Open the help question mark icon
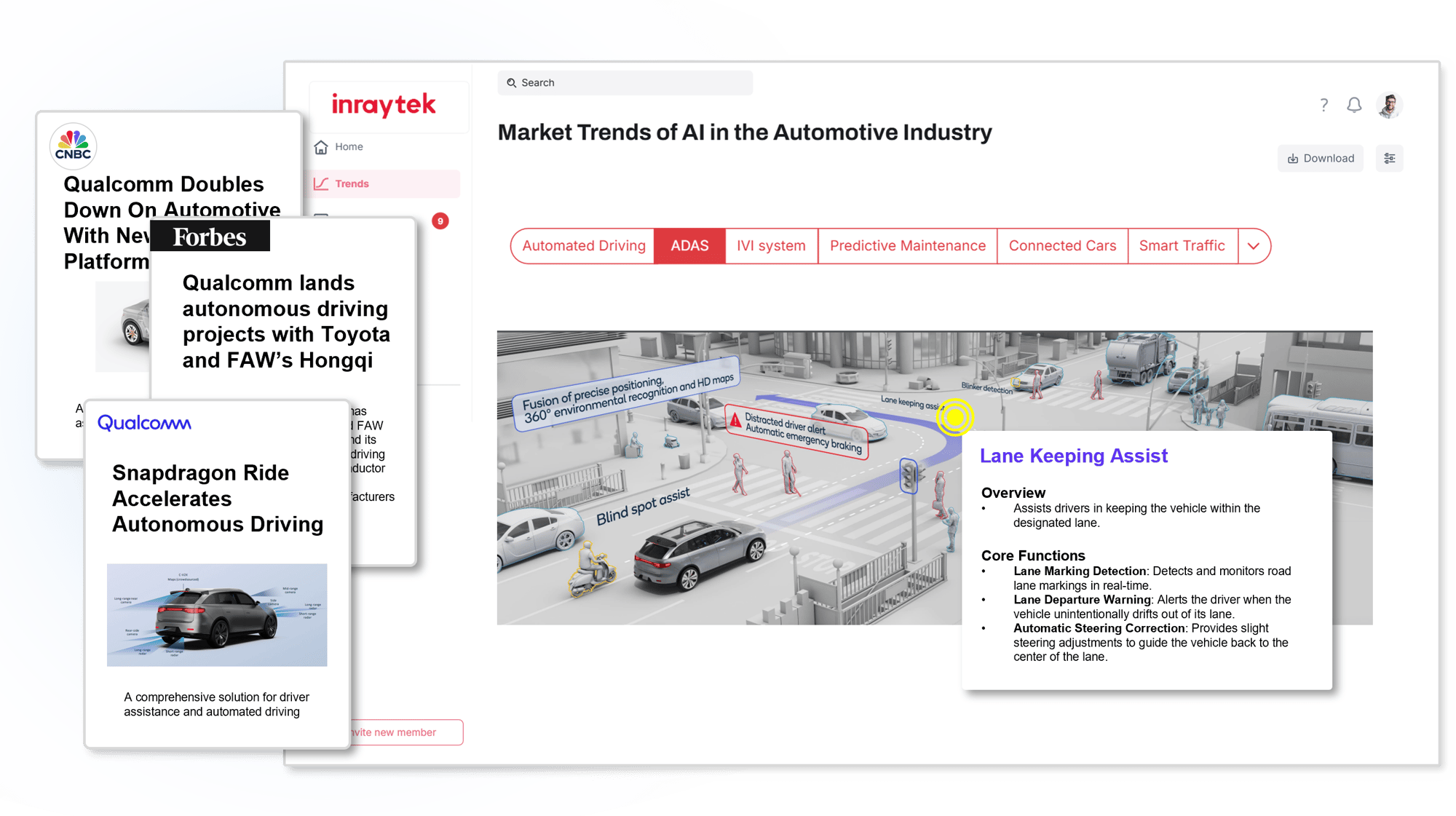1456x816 pixels. click(x=1324, y=105)
